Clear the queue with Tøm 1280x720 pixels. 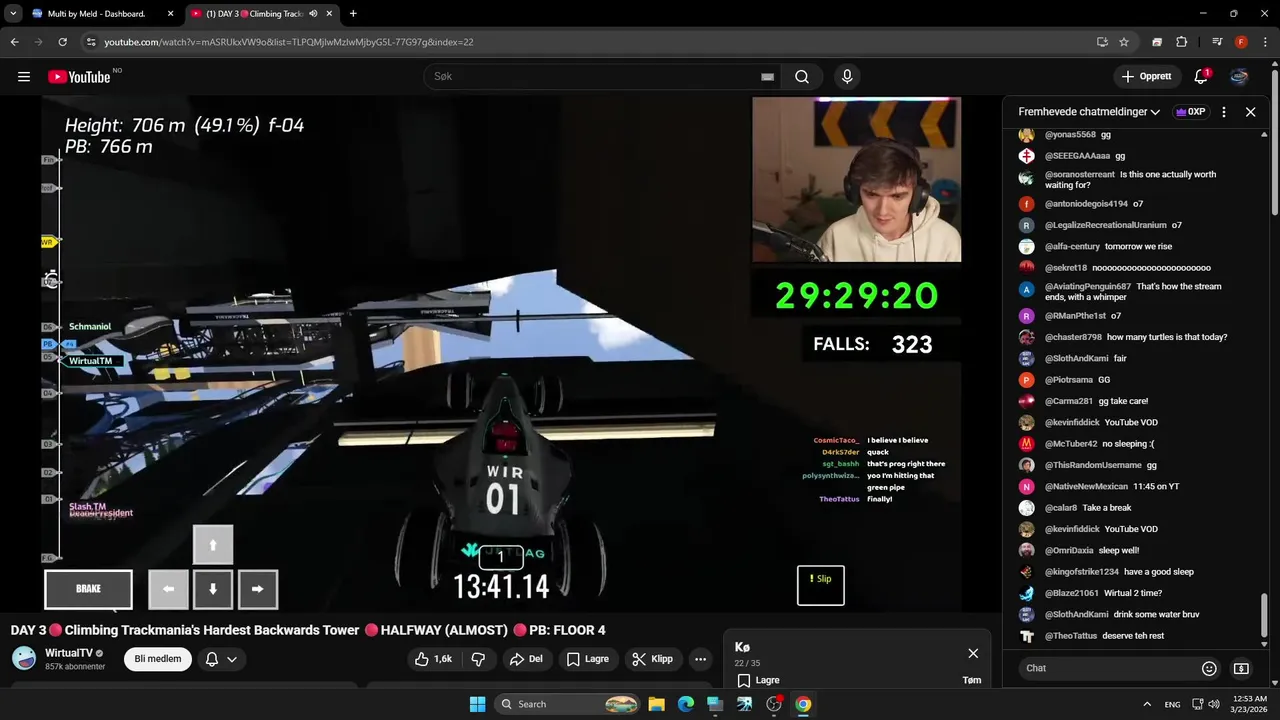click(972, 680)
